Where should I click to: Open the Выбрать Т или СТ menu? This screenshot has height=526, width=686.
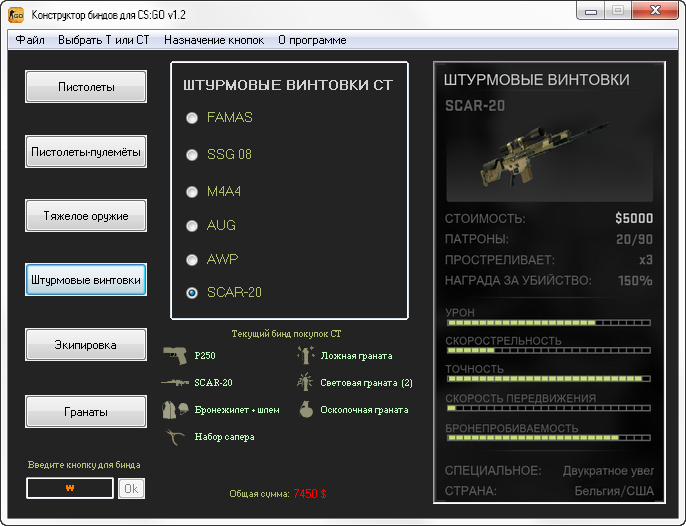104,40
